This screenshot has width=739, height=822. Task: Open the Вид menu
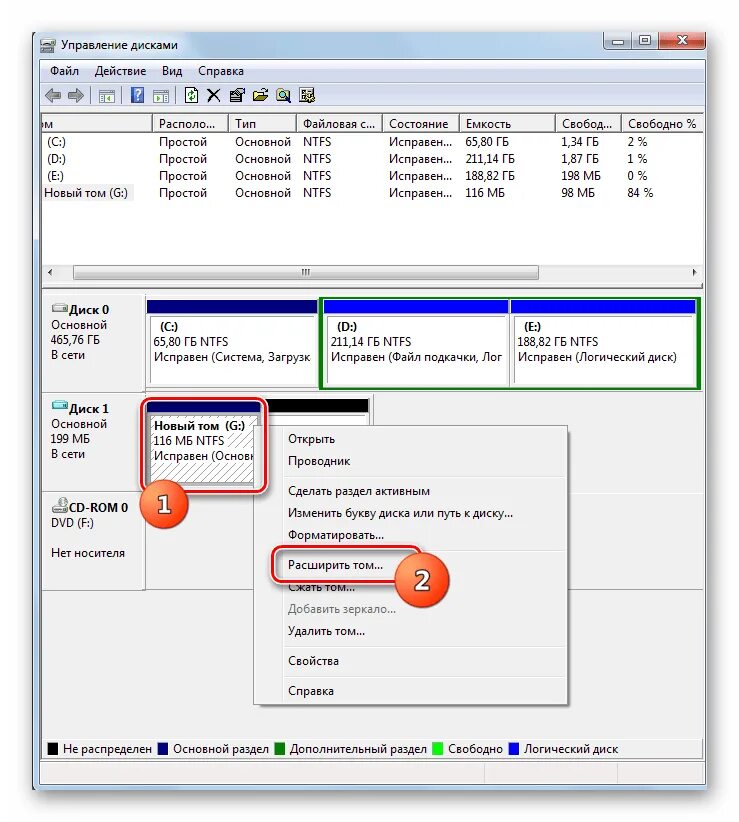point(172,71)
